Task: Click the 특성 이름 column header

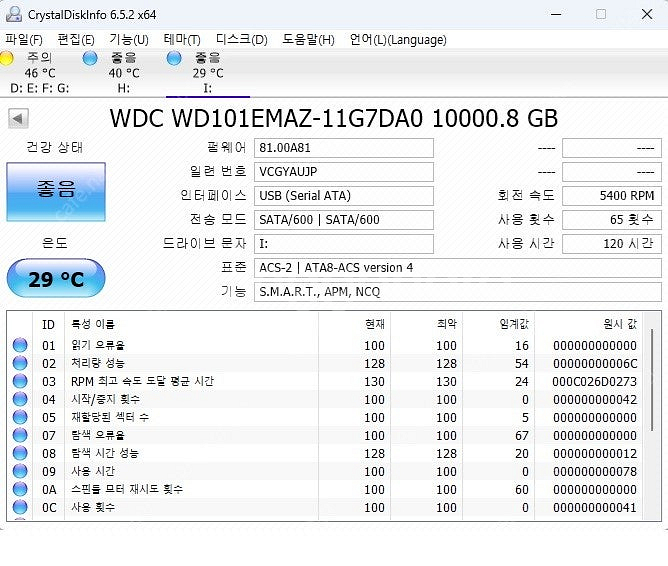Action: (191, 325)
